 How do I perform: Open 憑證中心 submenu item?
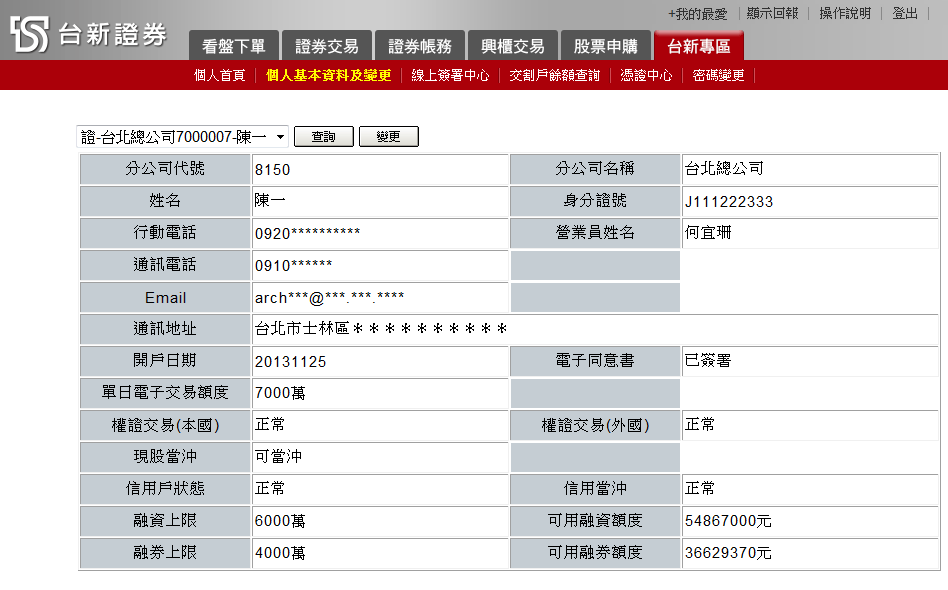646,75
